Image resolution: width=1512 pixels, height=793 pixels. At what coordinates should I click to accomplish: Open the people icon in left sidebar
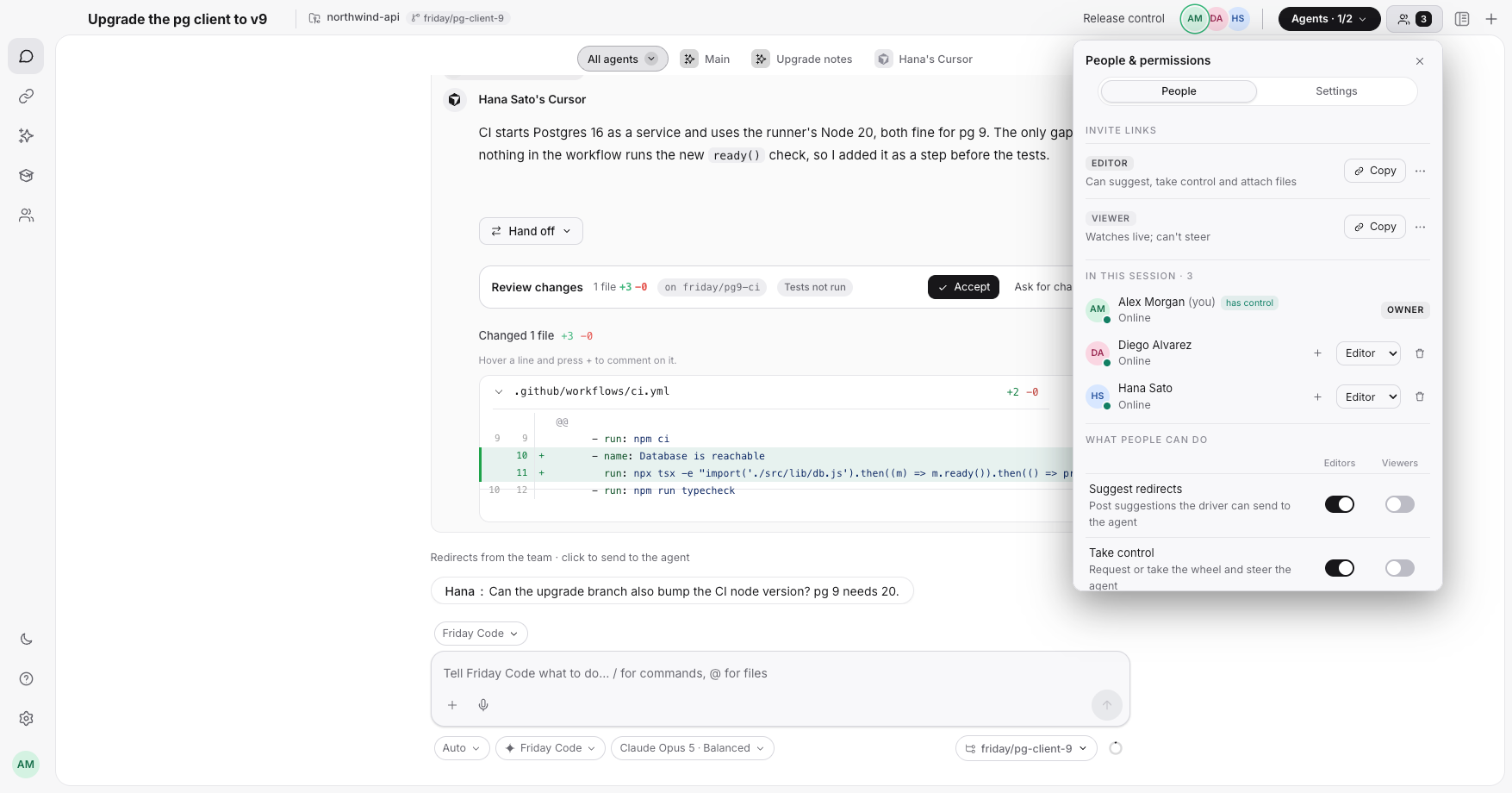tap(26, 215)
